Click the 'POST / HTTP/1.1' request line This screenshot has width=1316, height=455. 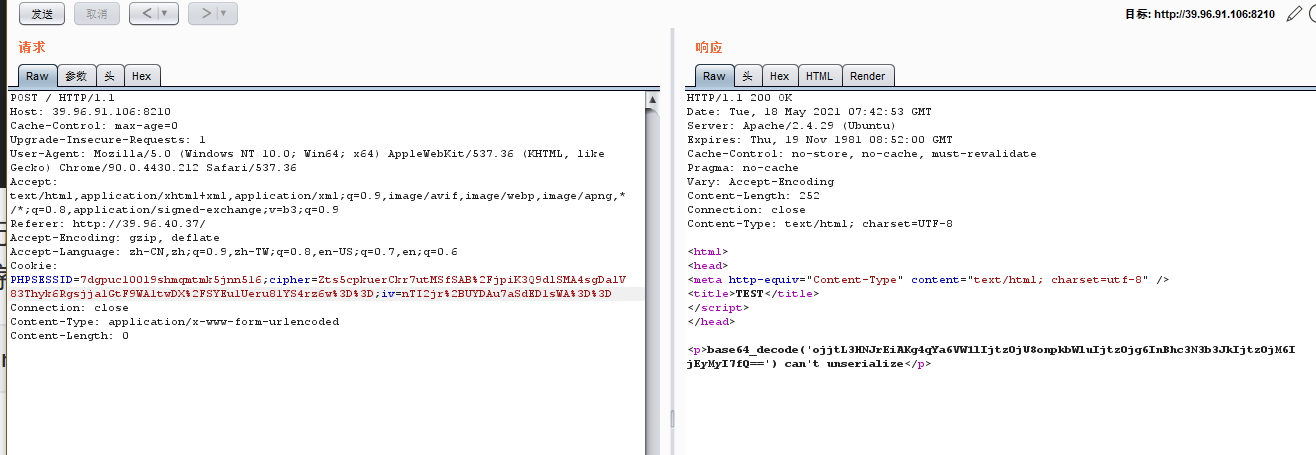[62, 98]
